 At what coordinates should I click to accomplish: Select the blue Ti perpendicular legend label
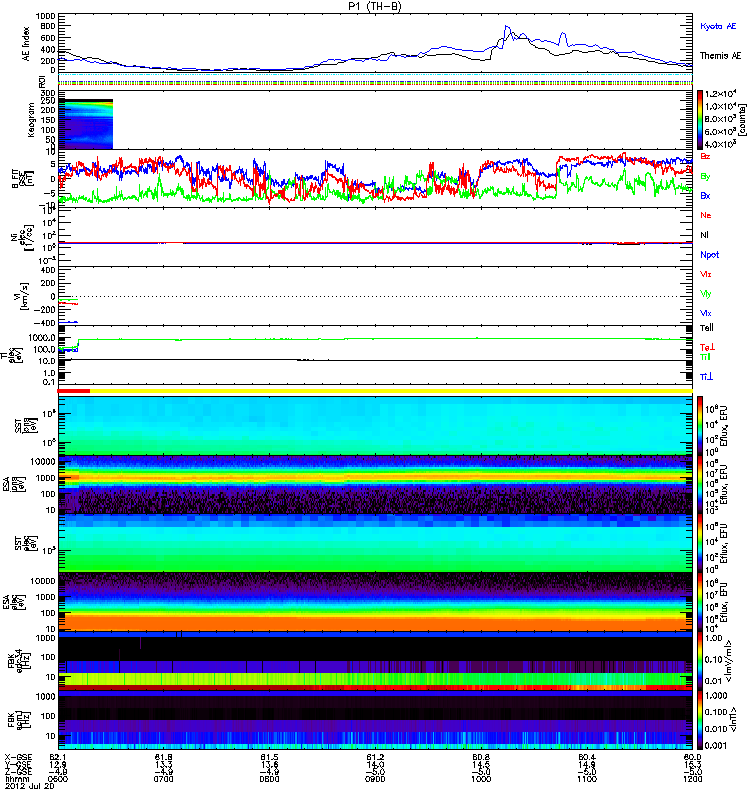706,377
